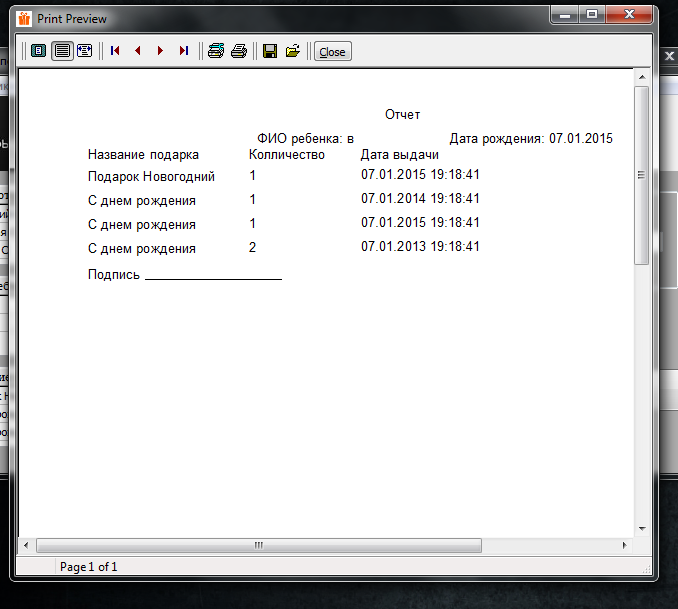Click Подарок Новогодний row name
Screen dimensions: 678x609
point(151,176)
